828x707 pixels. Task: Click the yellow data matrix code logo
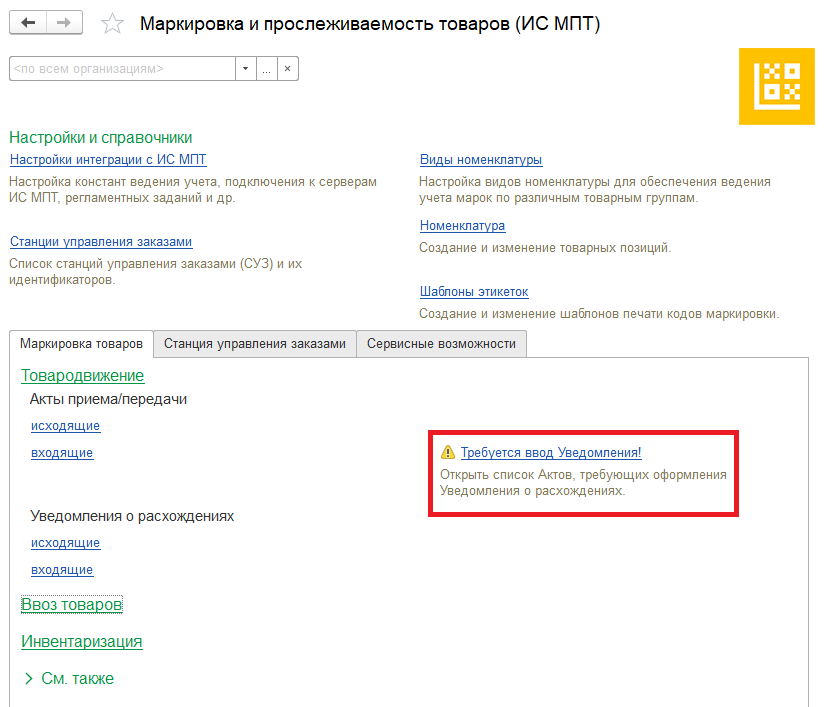pos(777,87)
